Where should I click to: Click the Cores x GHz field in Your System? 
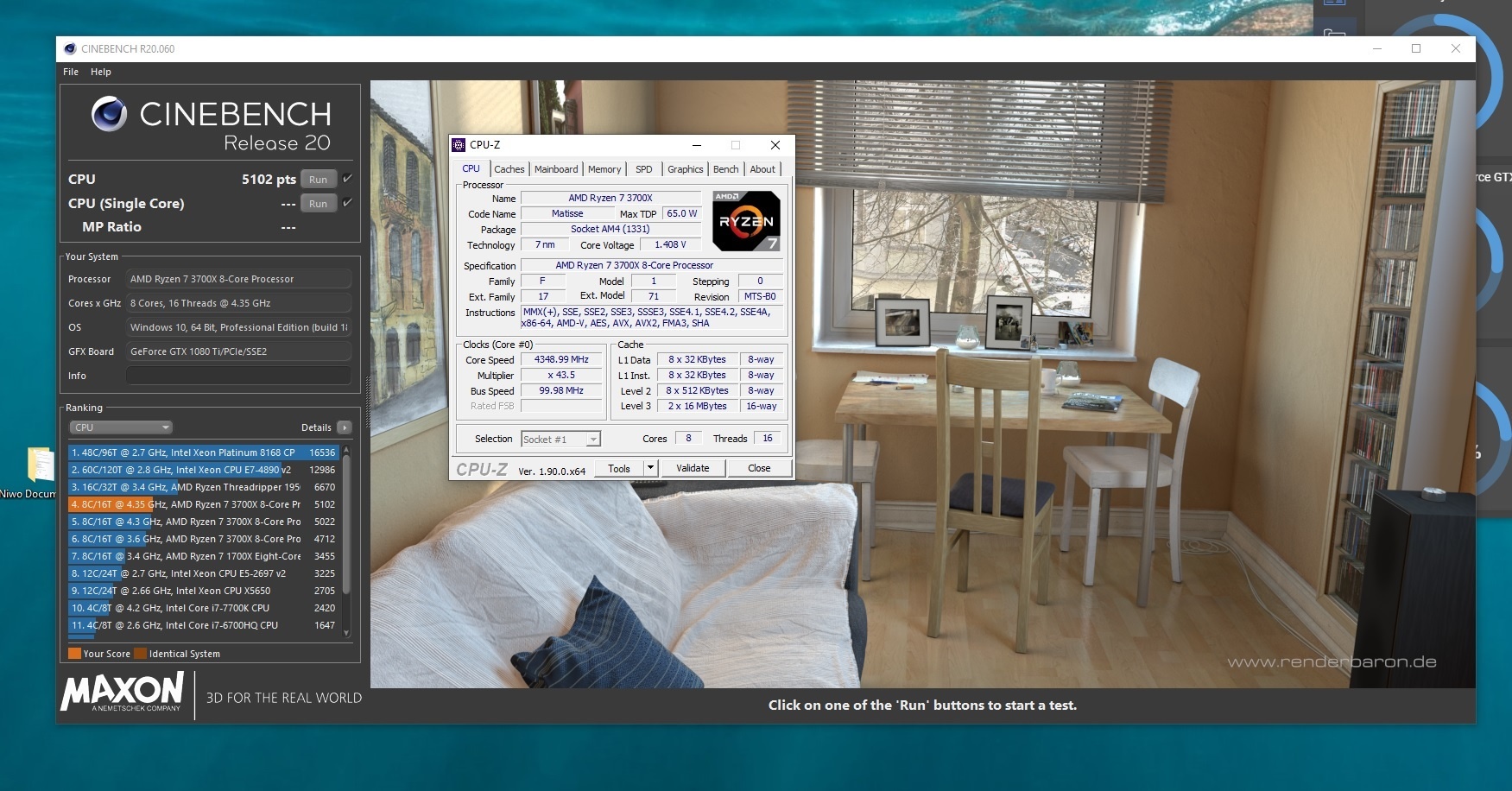point(238,303)
